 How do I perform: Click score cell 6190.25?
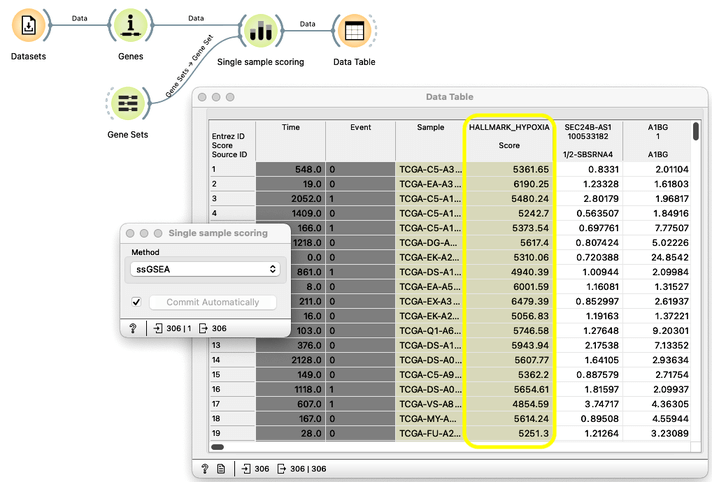coord(509,184)
